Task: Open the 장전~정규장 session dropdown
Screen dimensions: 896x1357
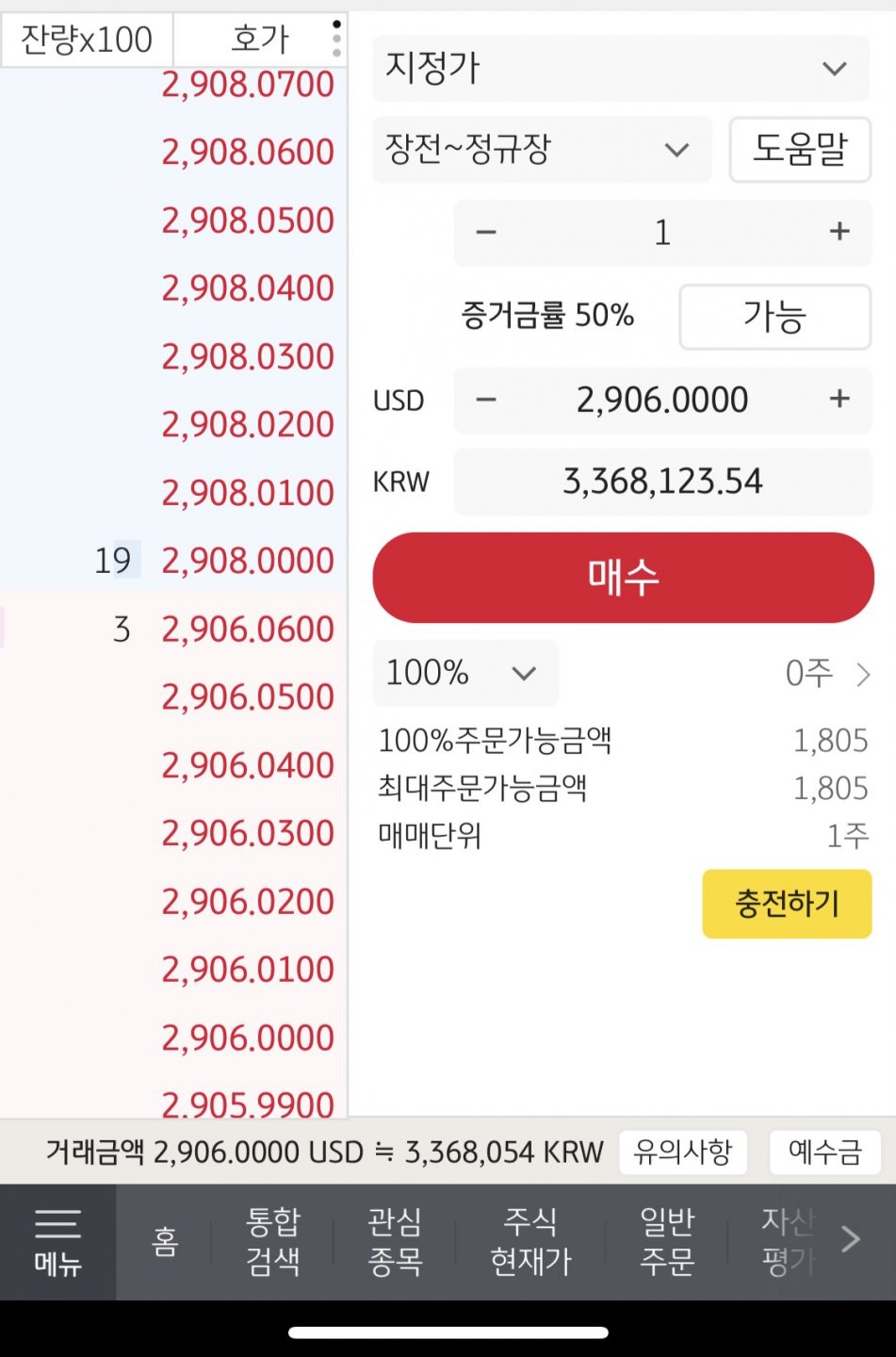Action: tap(542, 150)
